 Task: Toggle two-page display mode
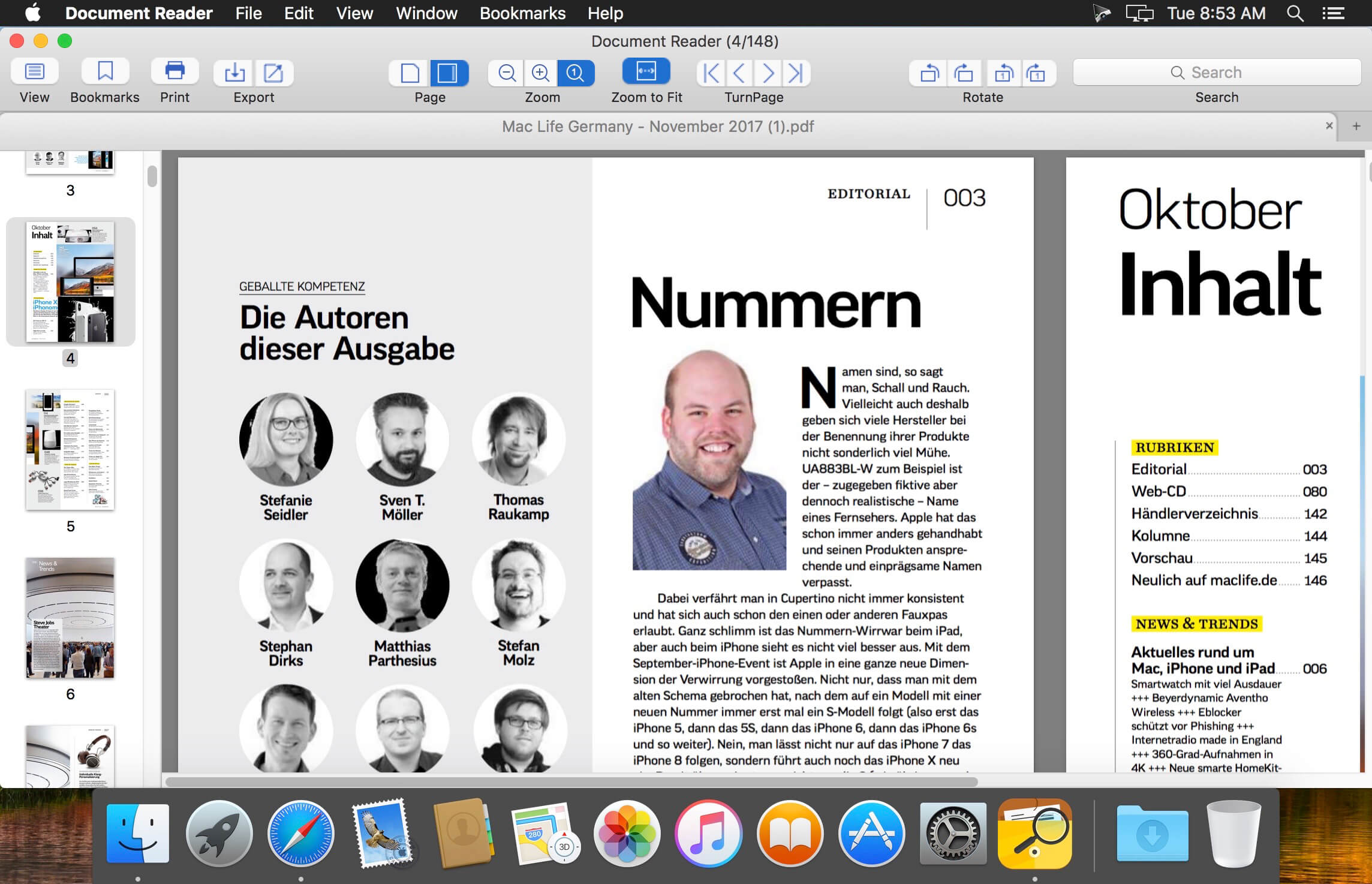(x=448, y=73)
